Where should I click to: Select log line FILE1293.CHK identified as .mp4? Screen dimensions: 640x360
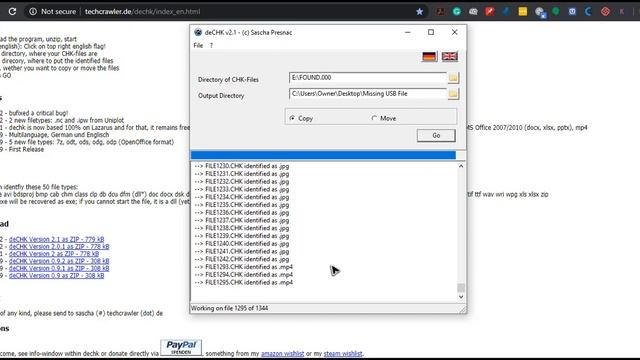coord(244,267)
